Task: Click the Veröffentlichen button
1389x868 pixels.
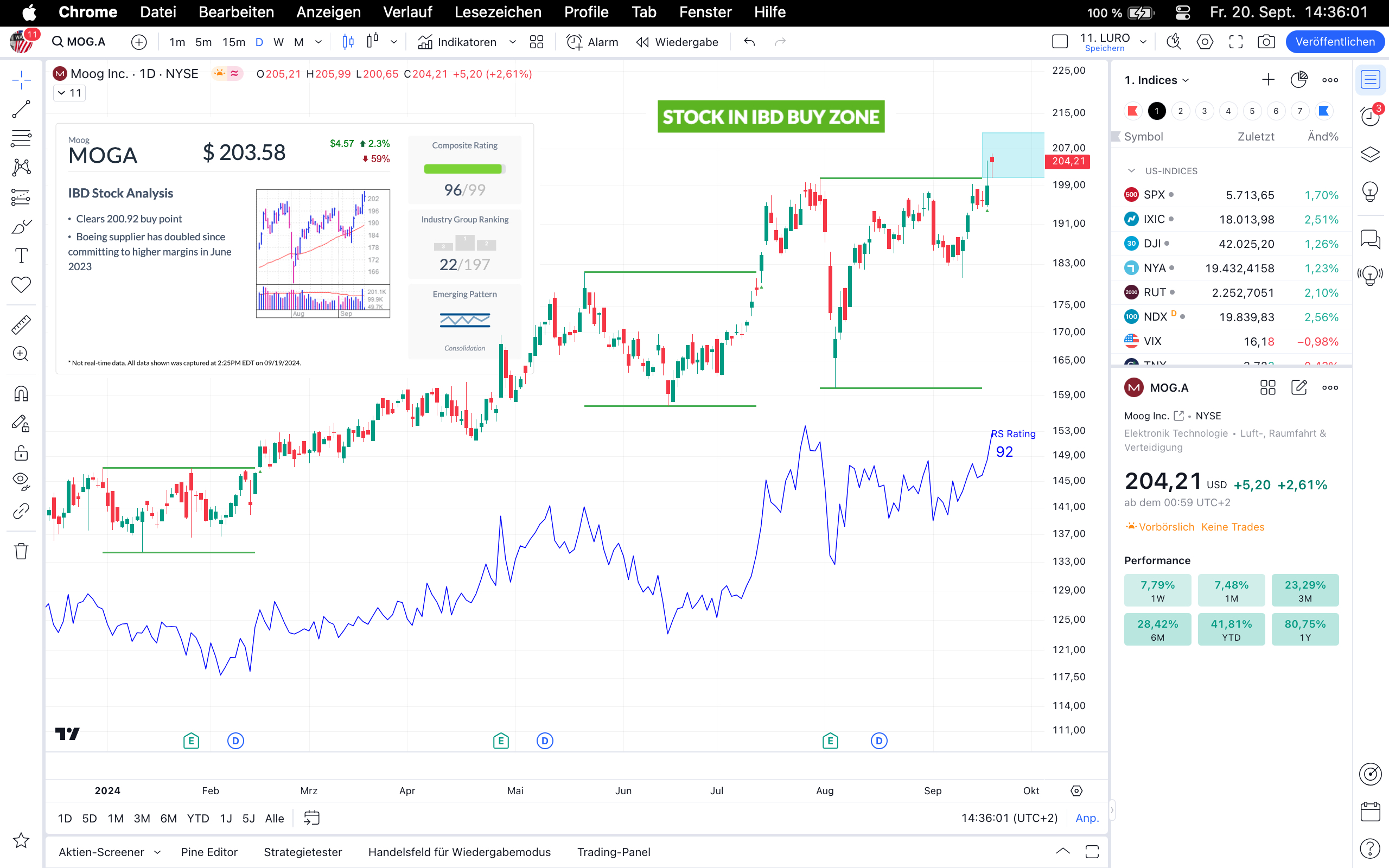Action: (1335, 42)
